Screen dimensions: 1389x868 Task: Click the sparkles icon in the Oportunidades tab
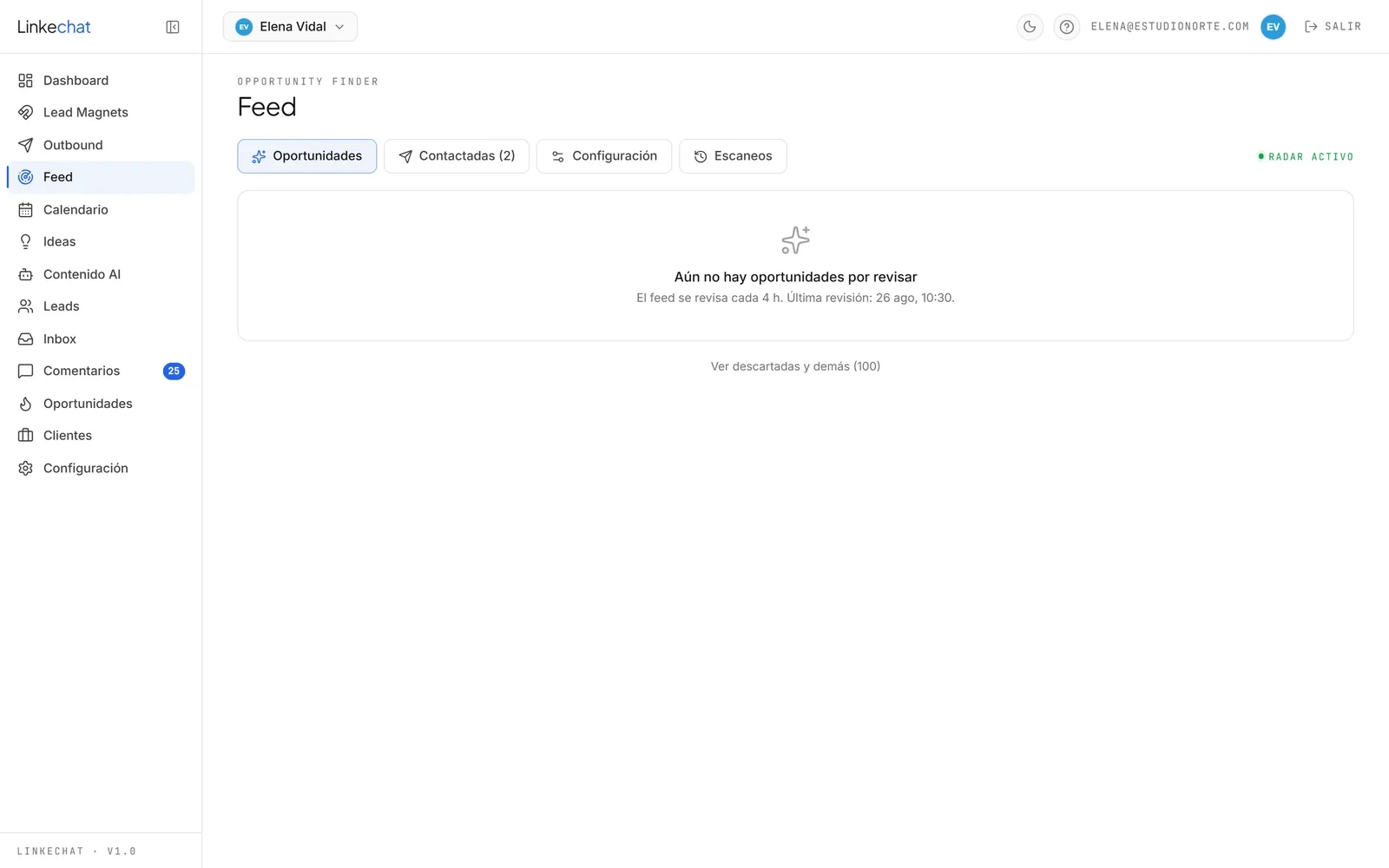coord(259,156)
